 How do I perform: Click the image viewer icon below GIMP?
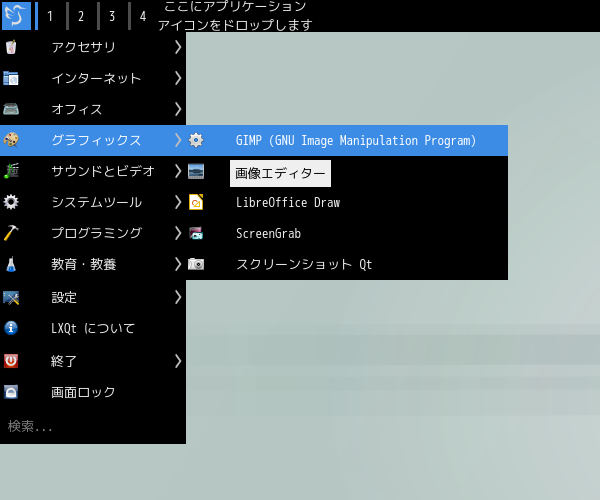[196, 171]
